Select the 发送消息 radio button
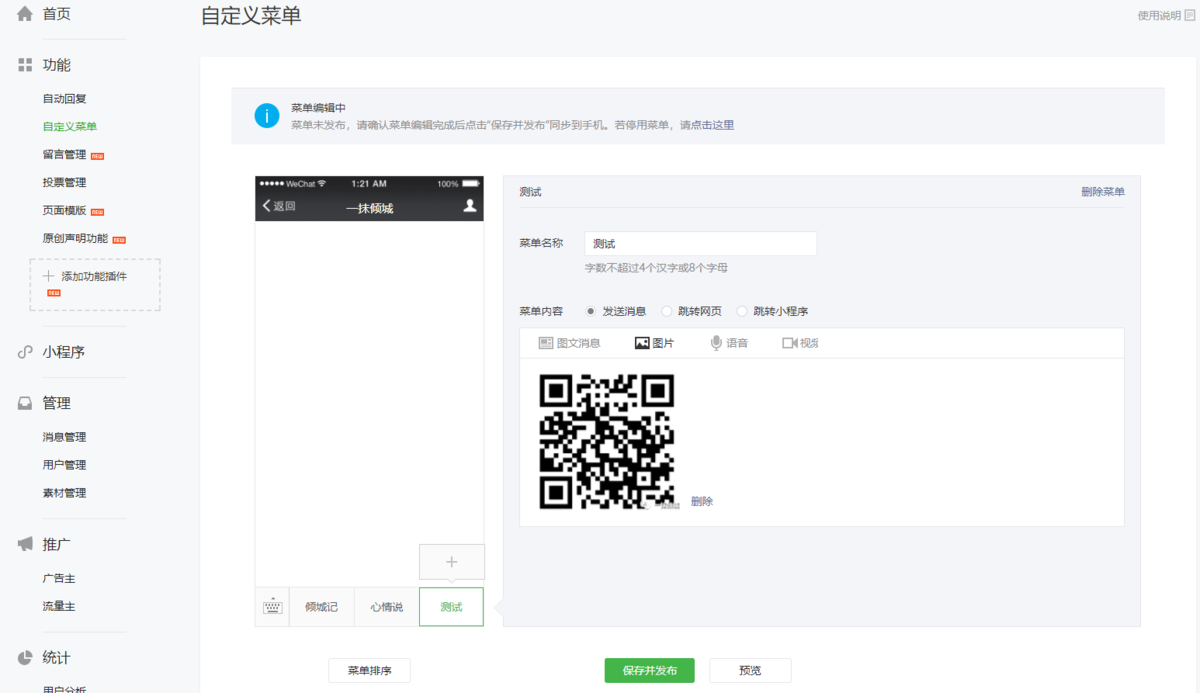 (590, 311)
